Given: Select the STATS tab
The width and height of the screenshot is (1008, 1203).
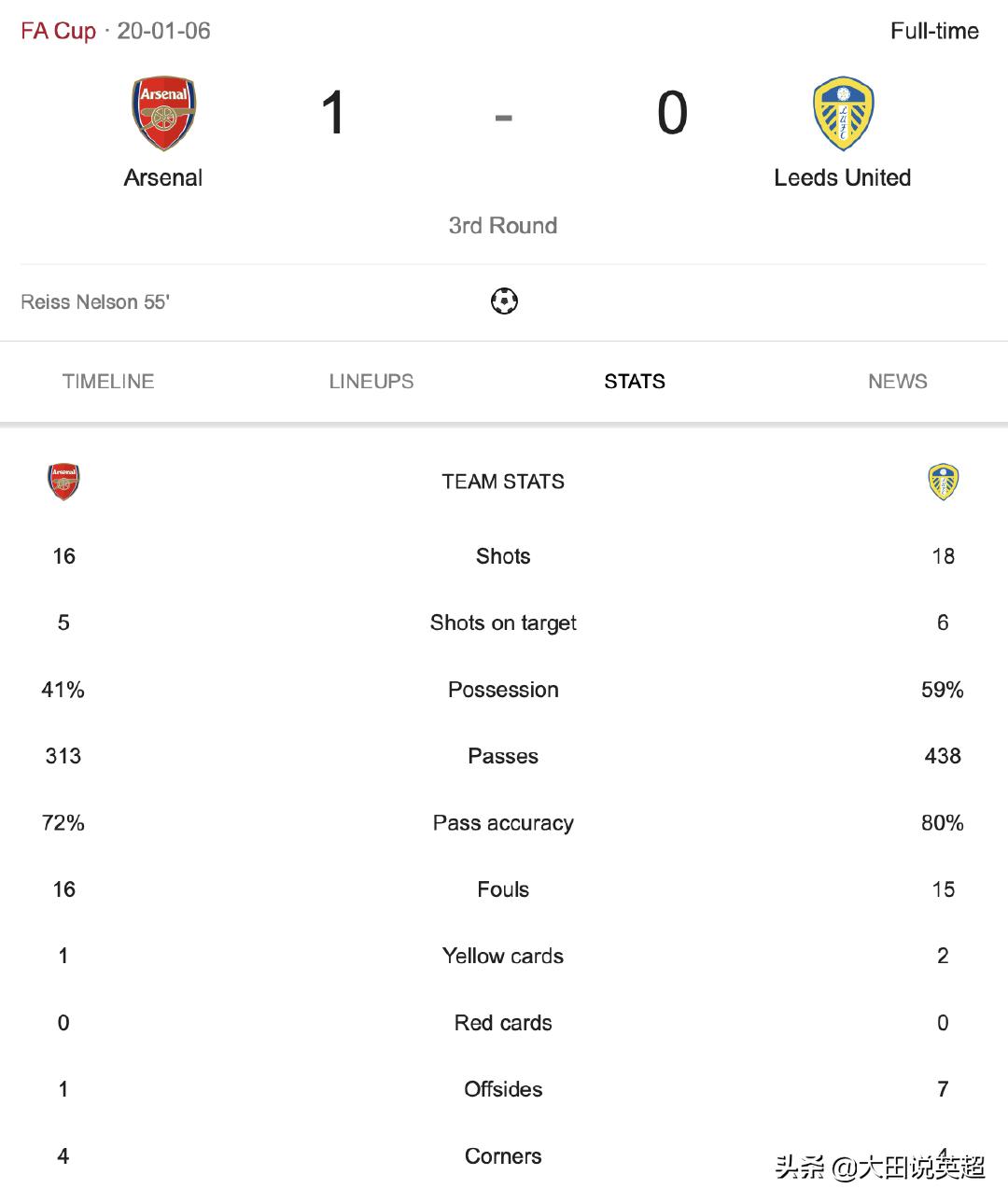Looking at the screenshot, I should [x=635, y=382].
